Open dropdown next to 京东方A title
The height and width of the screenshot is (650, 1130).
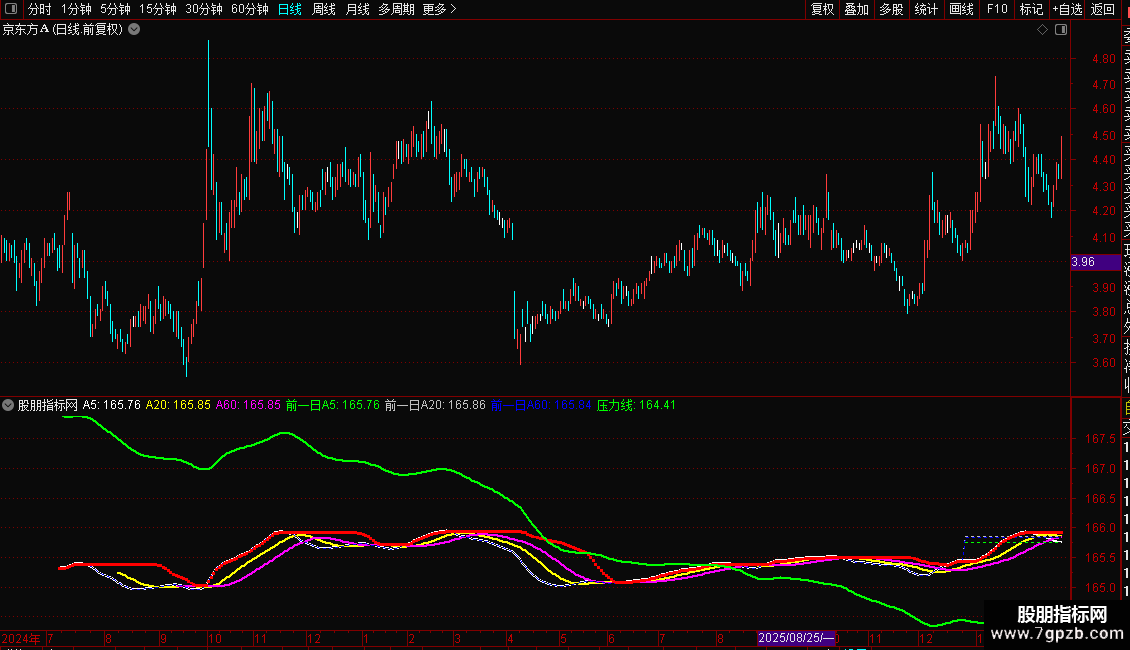(x=134, y=30)
